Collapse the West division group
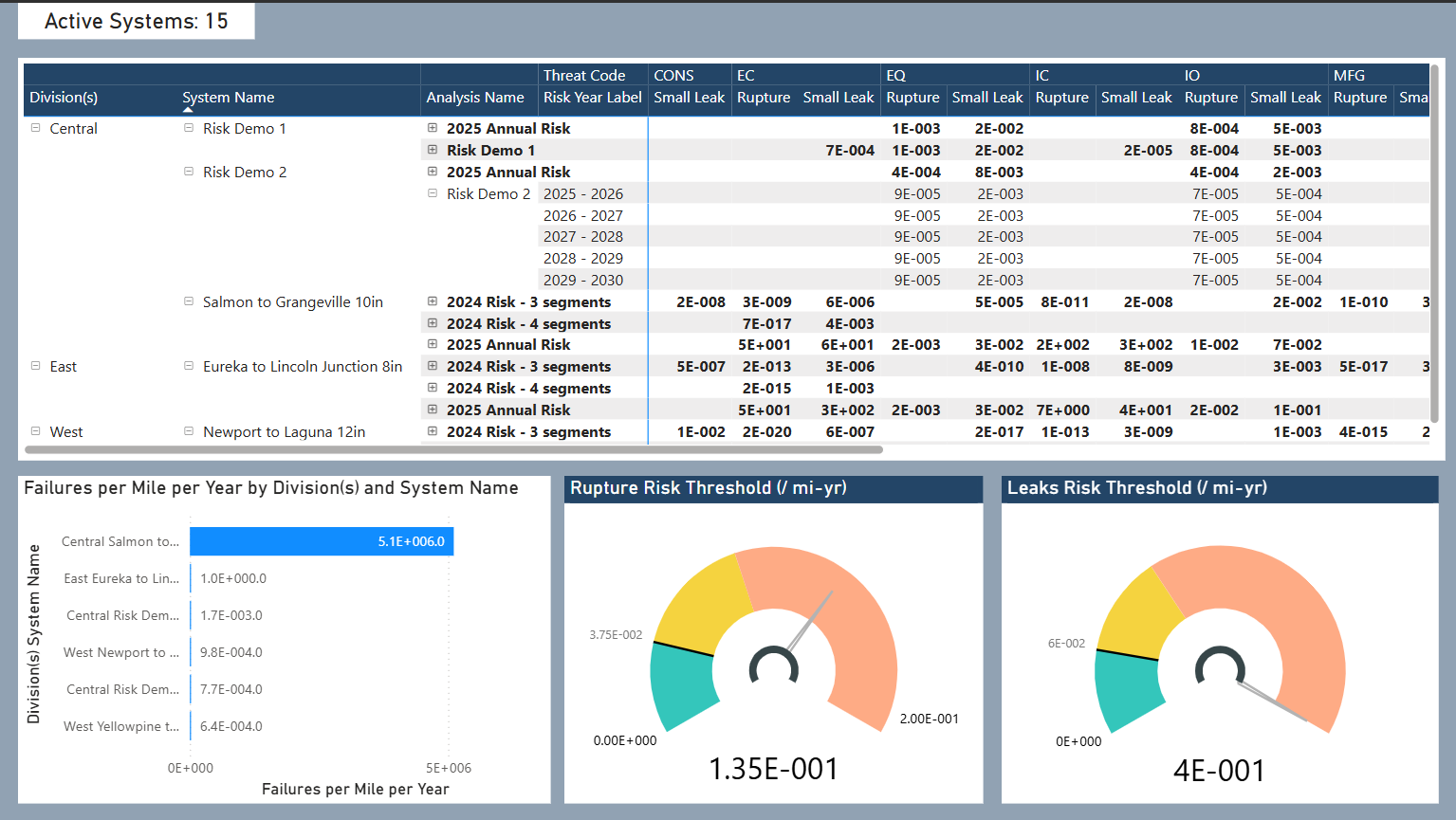Viewport: 1456px width, 820px height. (x=35, y=431)
